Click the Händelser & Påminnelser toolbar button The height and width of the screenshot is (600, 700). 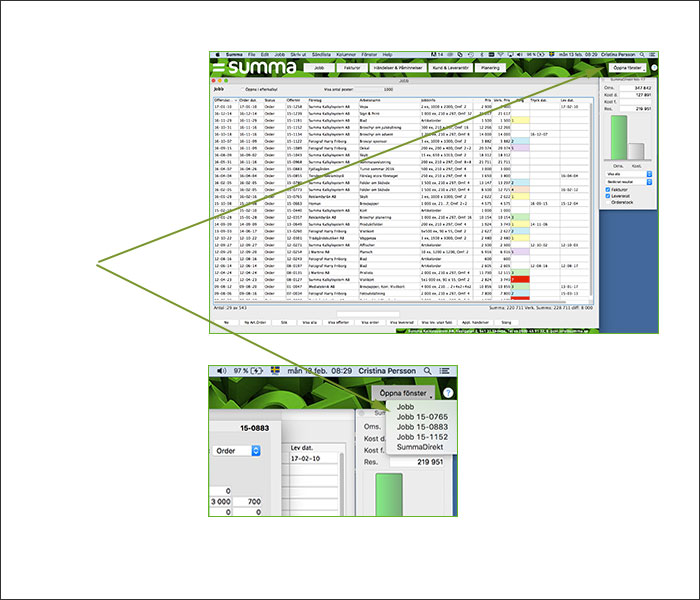tap(398, 68)
